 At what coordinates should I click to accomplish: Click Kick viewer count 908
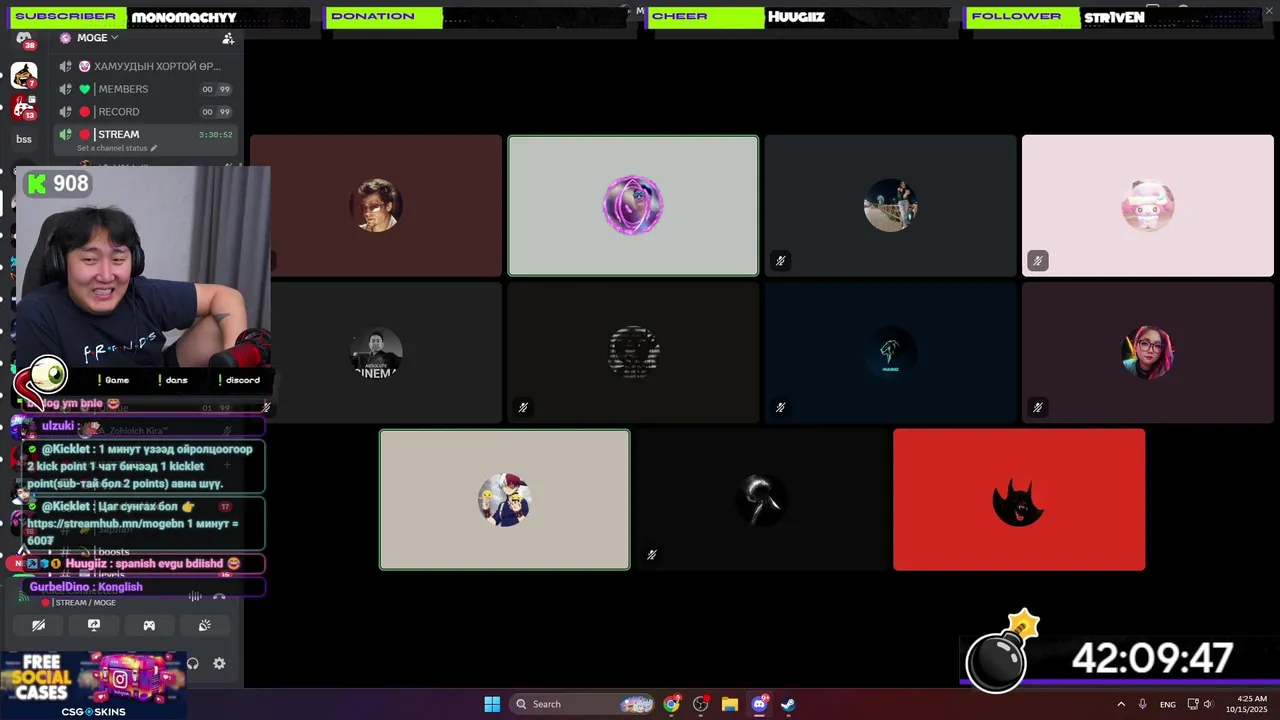(x=58, y=183)
